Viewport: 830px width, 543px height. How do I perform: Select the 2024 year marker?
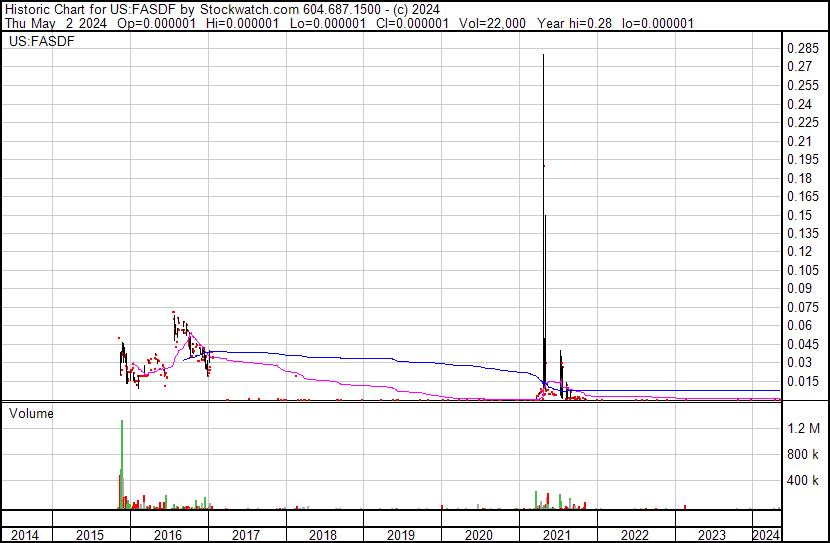(766, 535)
